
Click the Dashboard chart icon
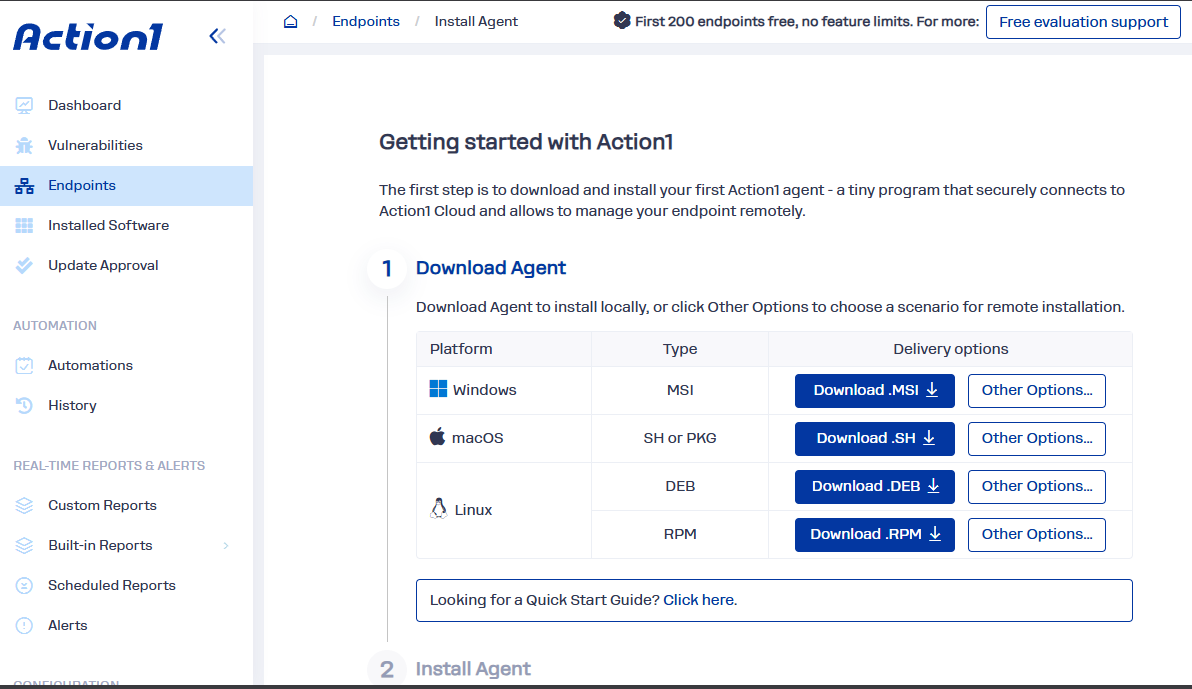(24, 105)
